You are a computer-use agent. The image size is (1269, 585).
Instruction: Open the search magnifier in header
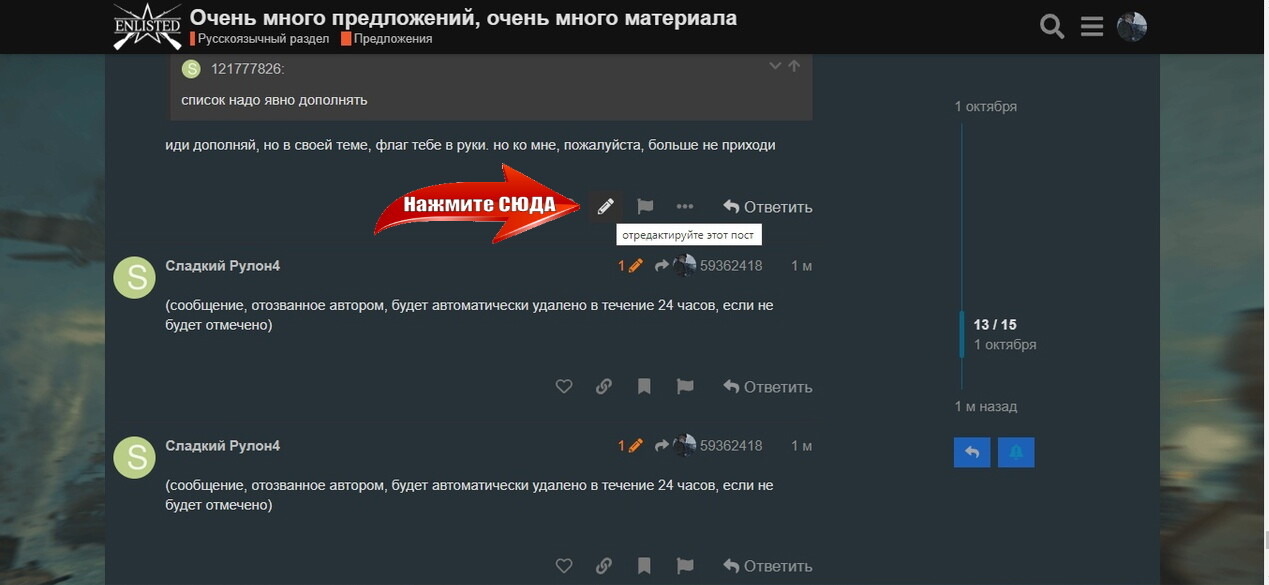point(1052,27)
